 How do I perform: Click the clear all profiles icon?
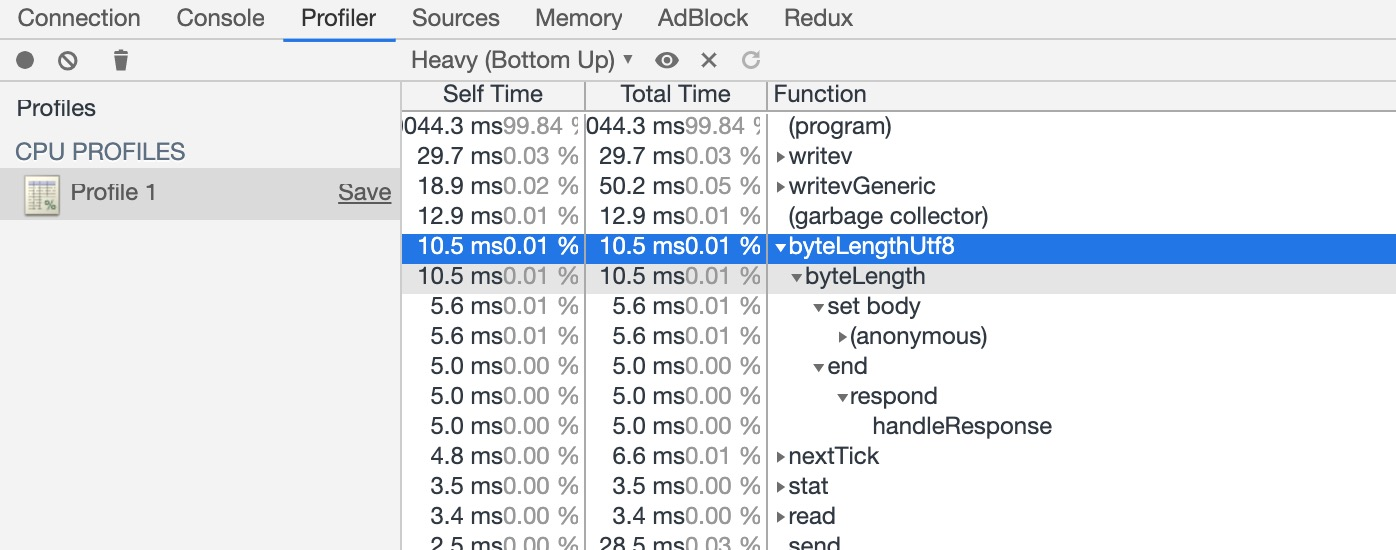click(68, 61)
